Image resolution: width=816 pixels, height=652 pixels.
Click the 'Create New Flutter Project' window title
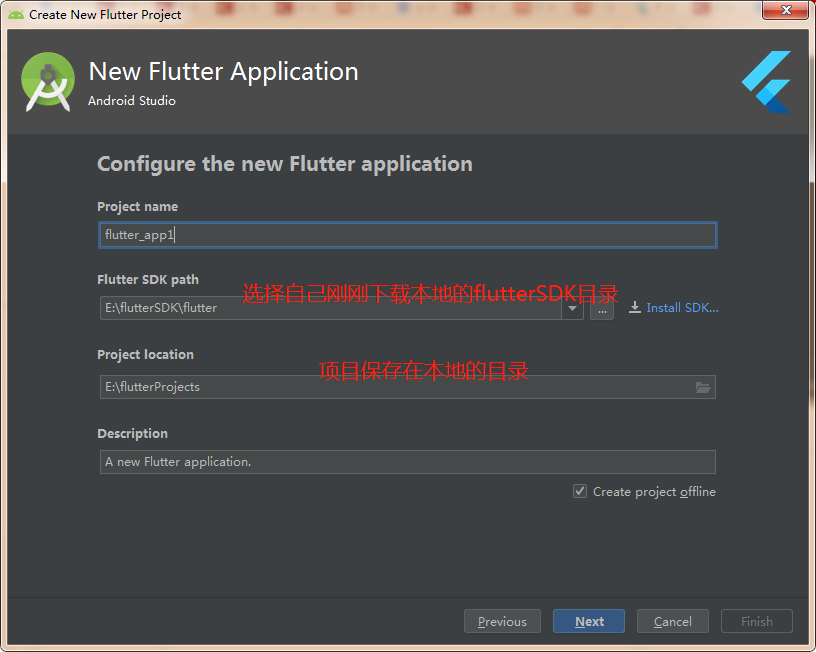click(x=105, y=15)
